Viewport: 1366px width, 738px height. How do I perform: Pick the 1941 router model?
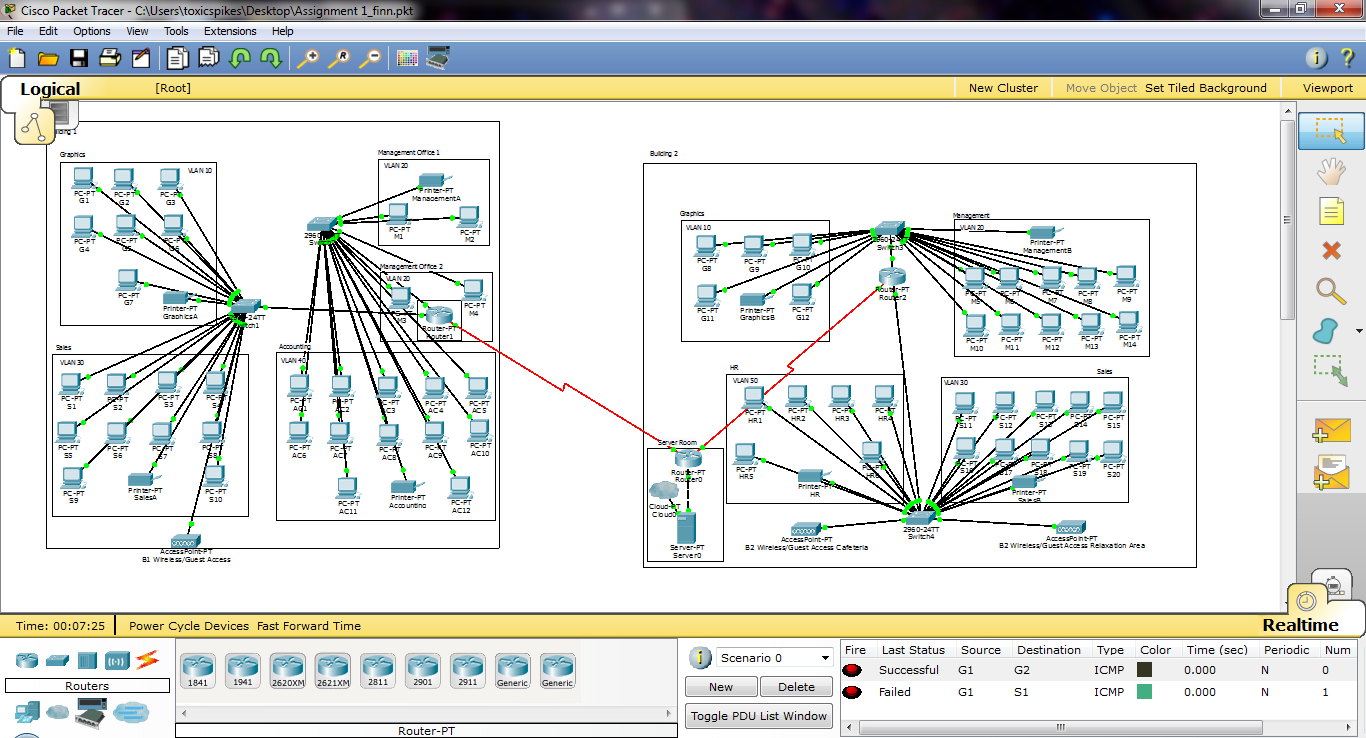243,671
